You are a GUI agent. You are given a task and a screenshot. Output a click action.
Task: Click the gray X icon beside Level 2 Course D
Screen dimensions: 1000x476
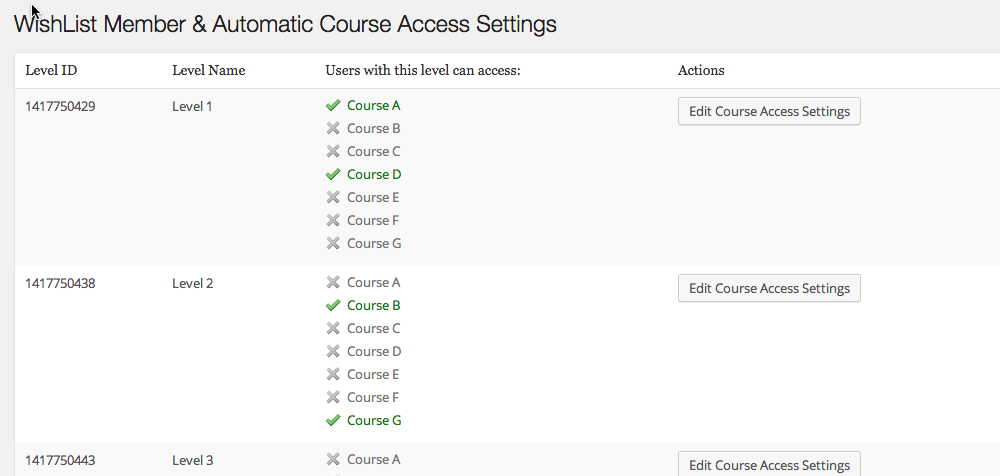coord(333,351)
